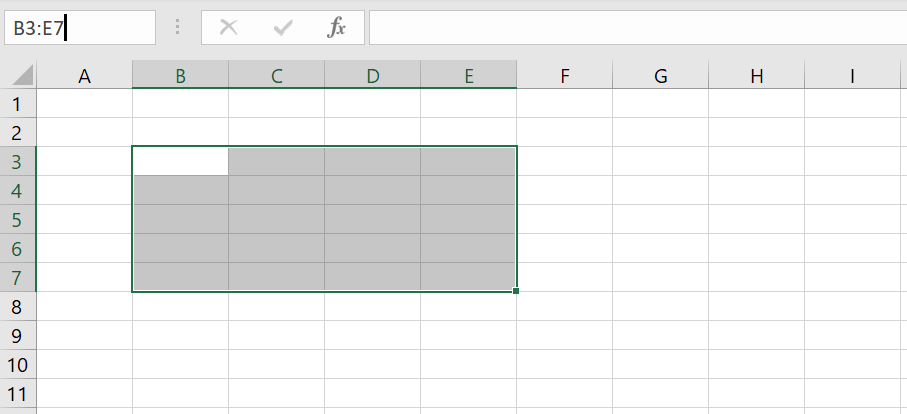This screenshot has height=414, width=907.
Task: Click cell E7 in the selected range
Action: (x=468, y=277)
